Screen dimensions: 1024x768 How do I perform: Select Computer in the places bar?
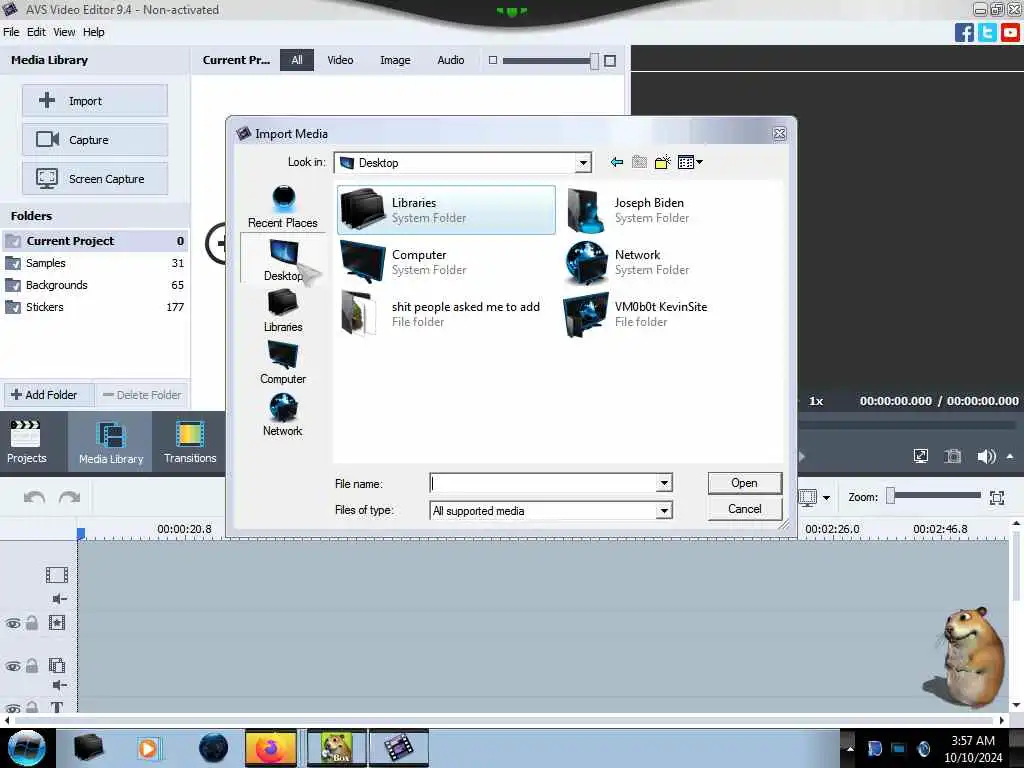tap(283, 363)
